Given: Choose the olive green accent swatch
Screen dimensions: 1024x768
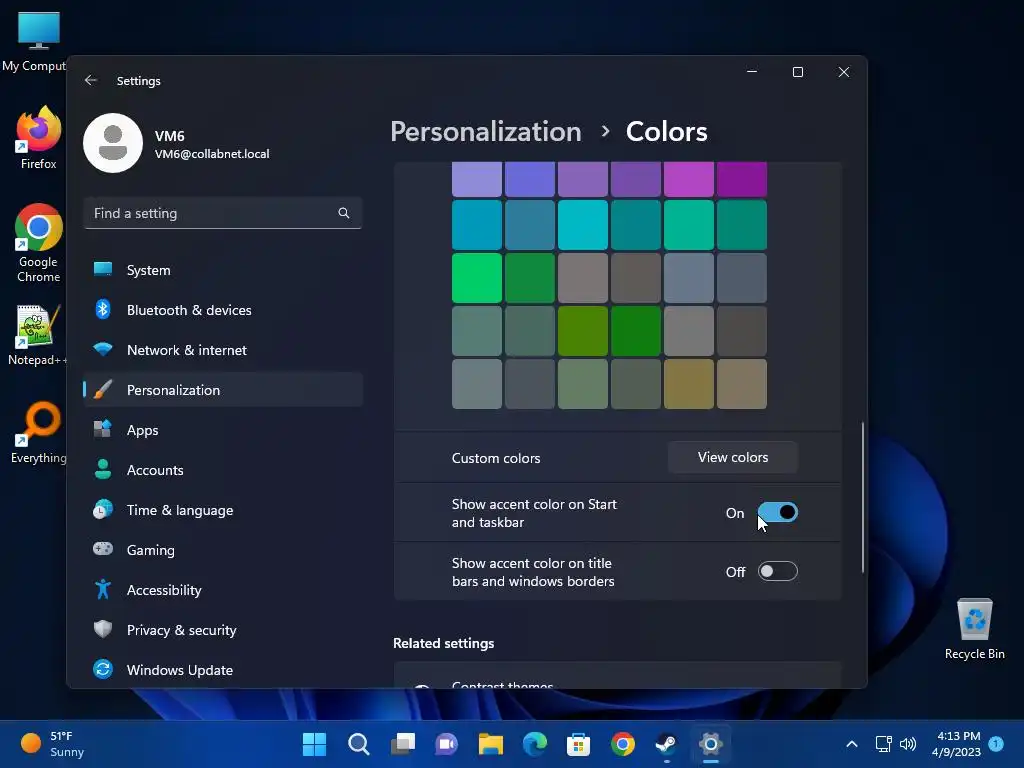Looking at the screenshot, I should point(583,331).
